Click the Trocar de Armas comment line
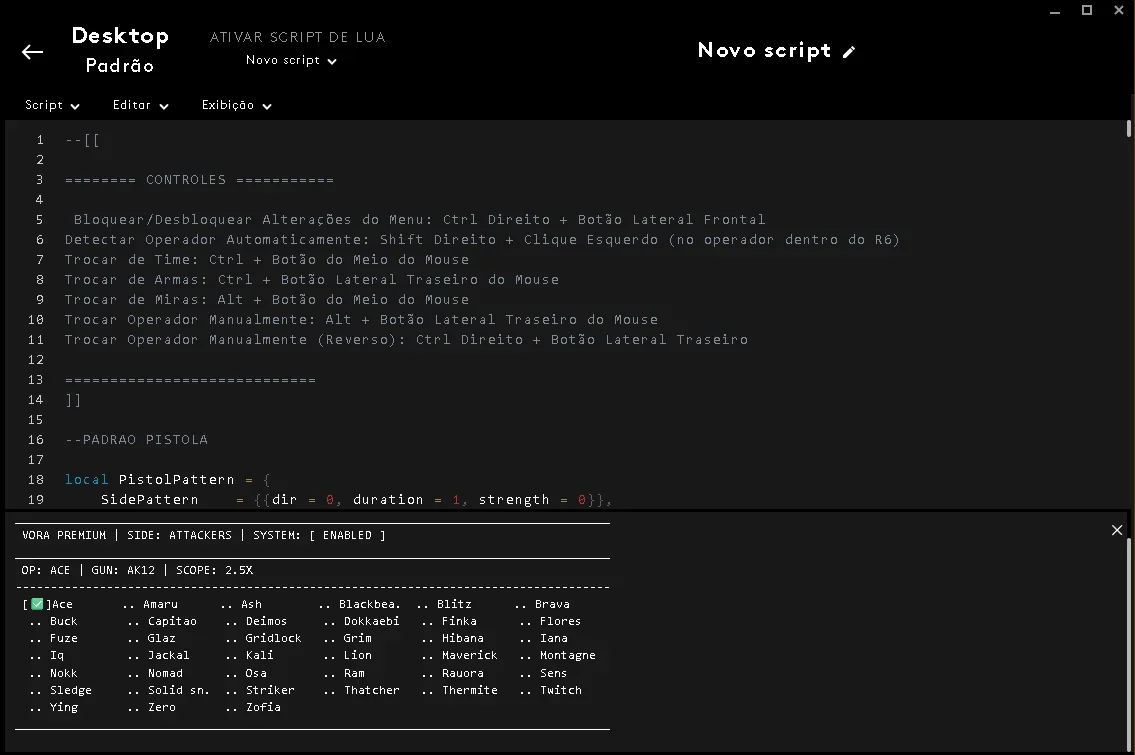This screenshot has height=755, width=1135. (x=311, y=279)
